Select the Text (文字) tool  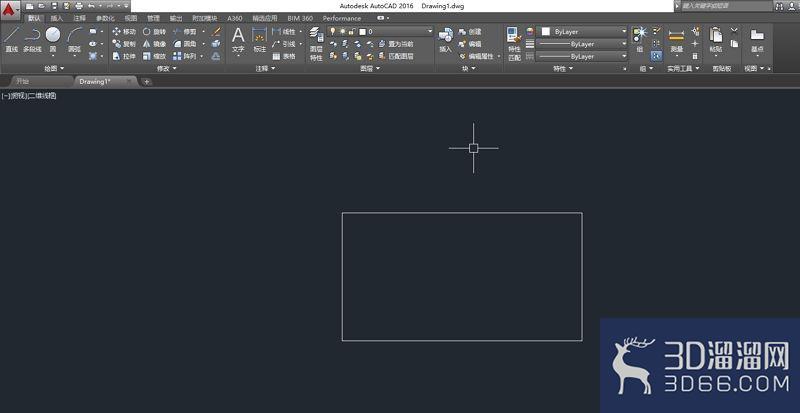tap(238, 40)
